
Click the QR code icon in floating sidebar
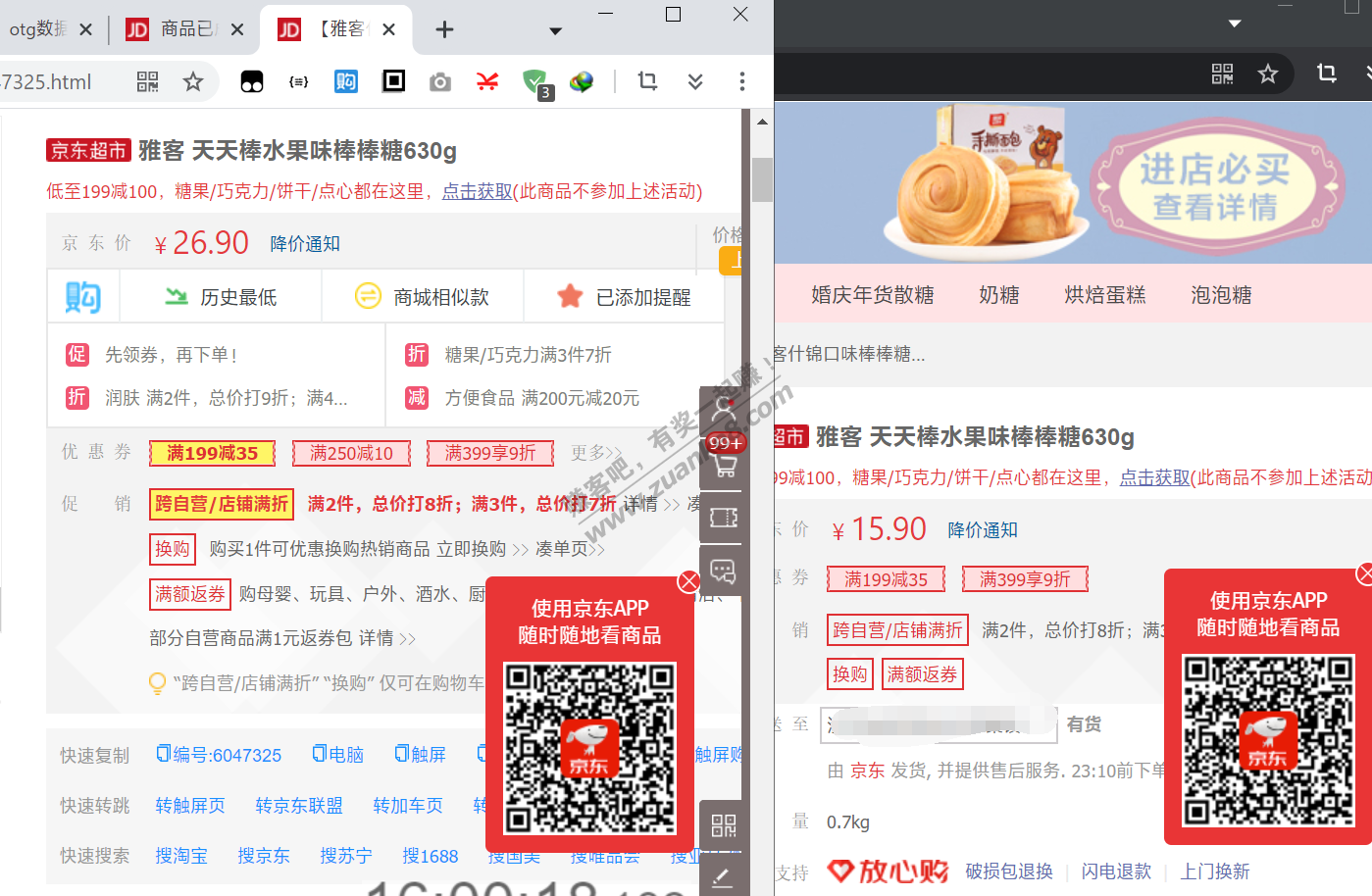coord(724,825)
